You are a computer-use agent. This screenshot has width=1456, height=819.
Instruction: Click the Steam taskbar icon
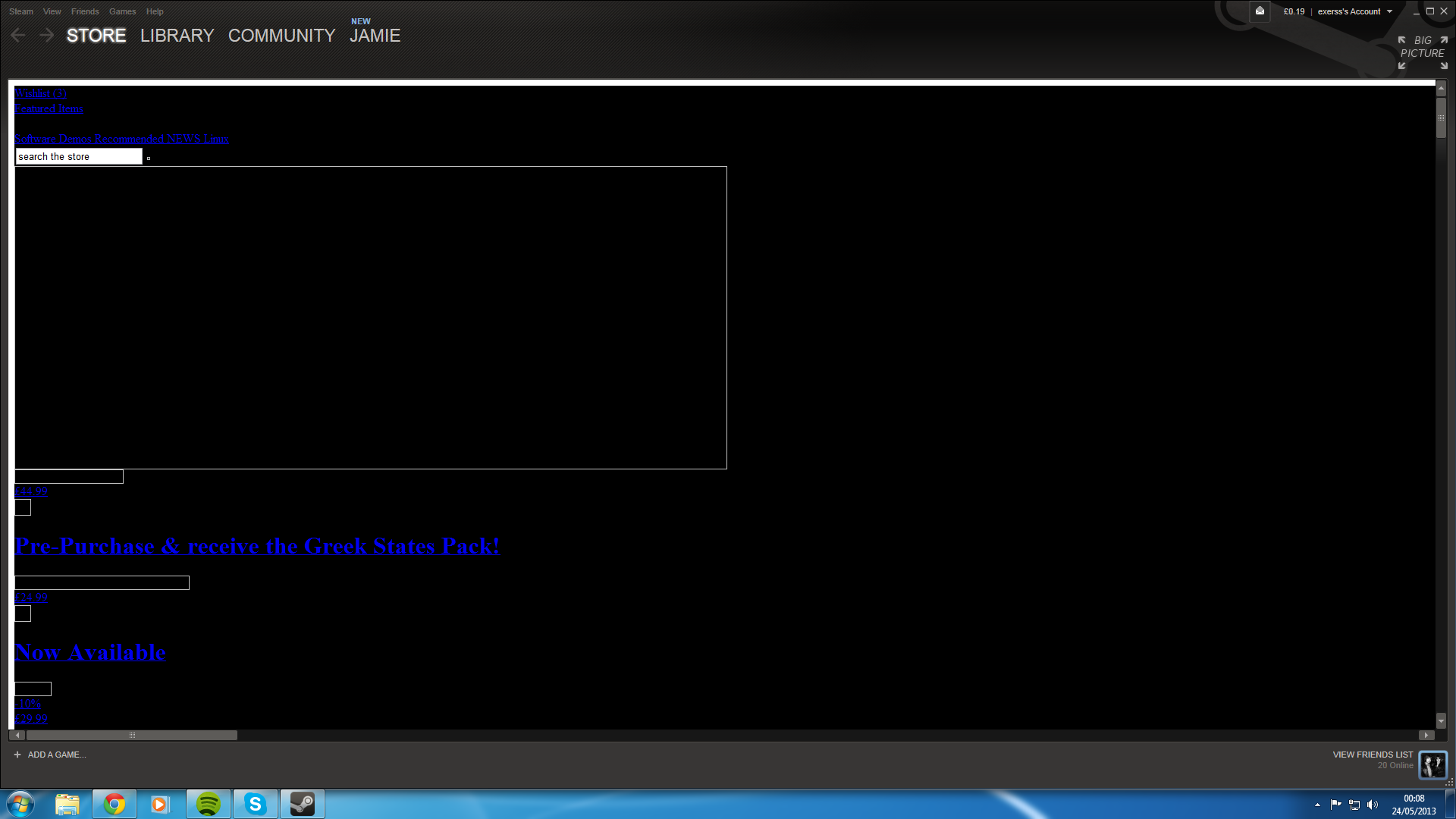[303, 804]
